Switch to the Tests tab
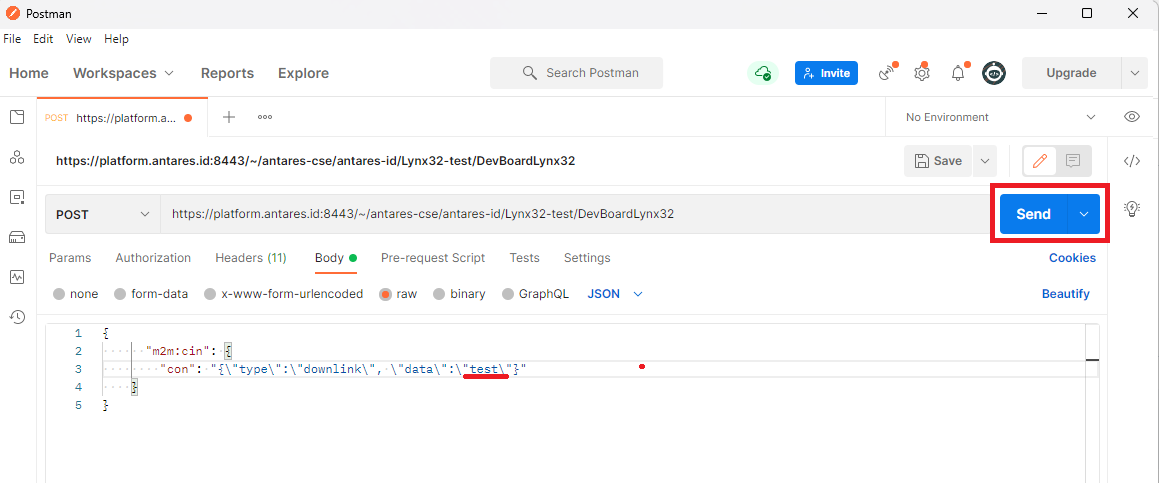 524,258
